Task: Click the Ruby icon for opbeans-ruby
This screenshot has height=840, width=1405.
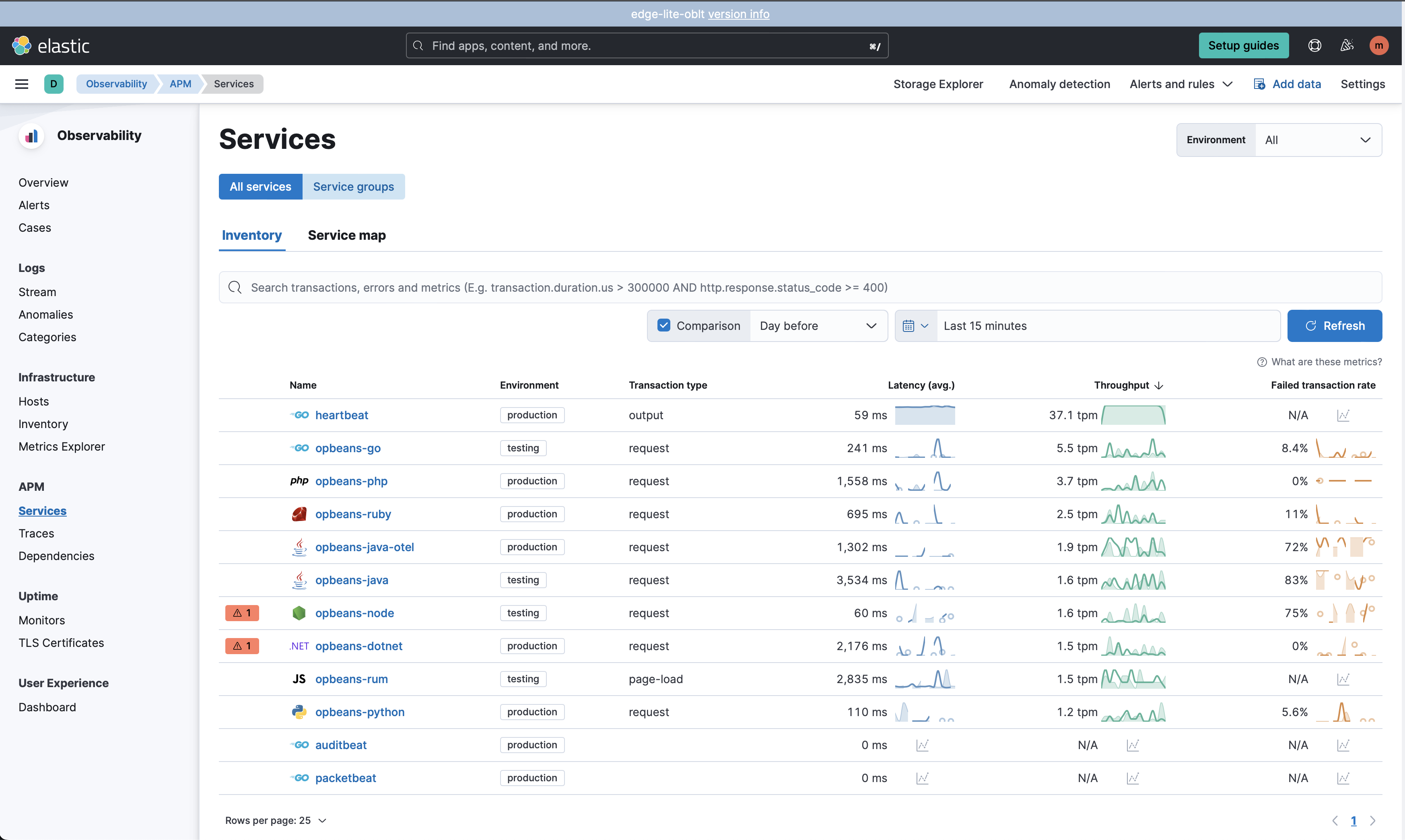Action: [299, 513]
